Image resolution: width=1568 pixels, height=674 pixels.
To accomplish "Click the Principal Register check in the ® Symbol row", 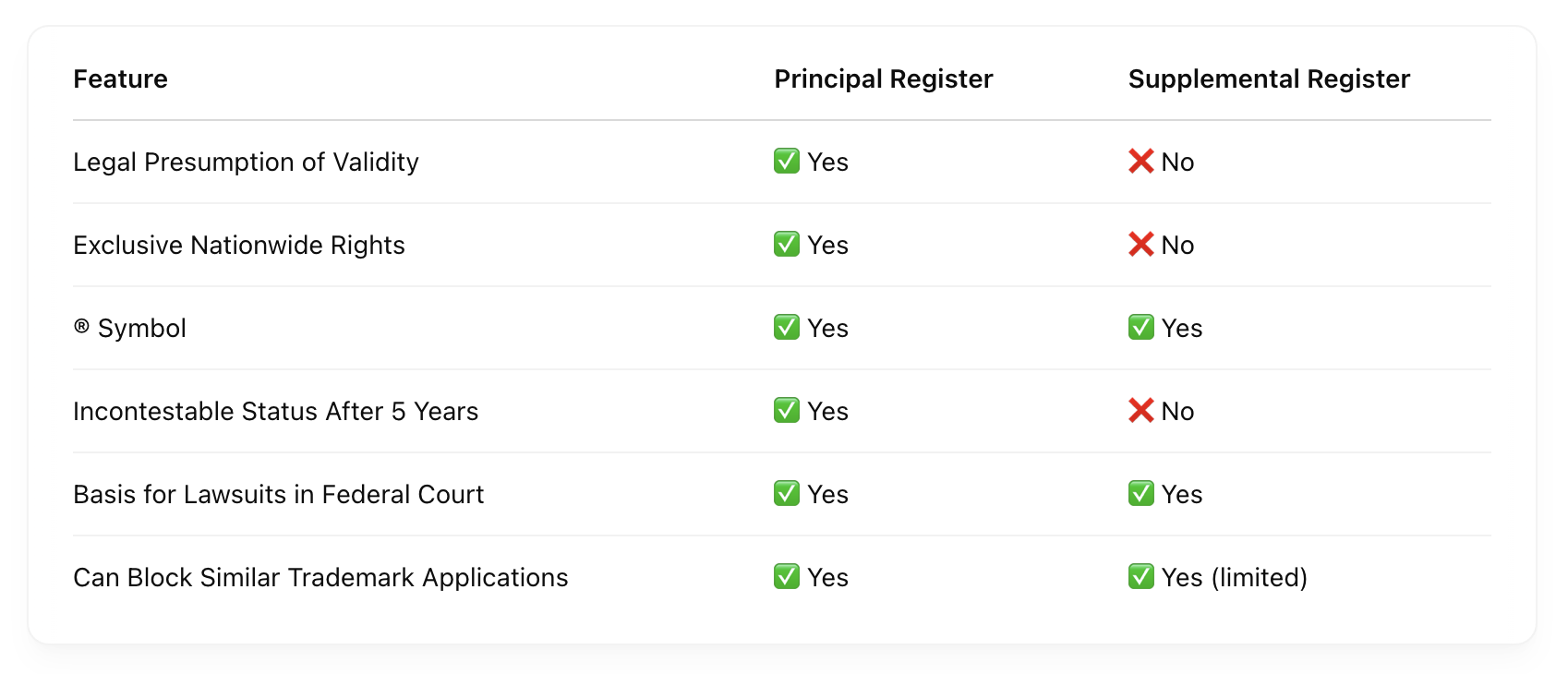I will pos(786,327).
